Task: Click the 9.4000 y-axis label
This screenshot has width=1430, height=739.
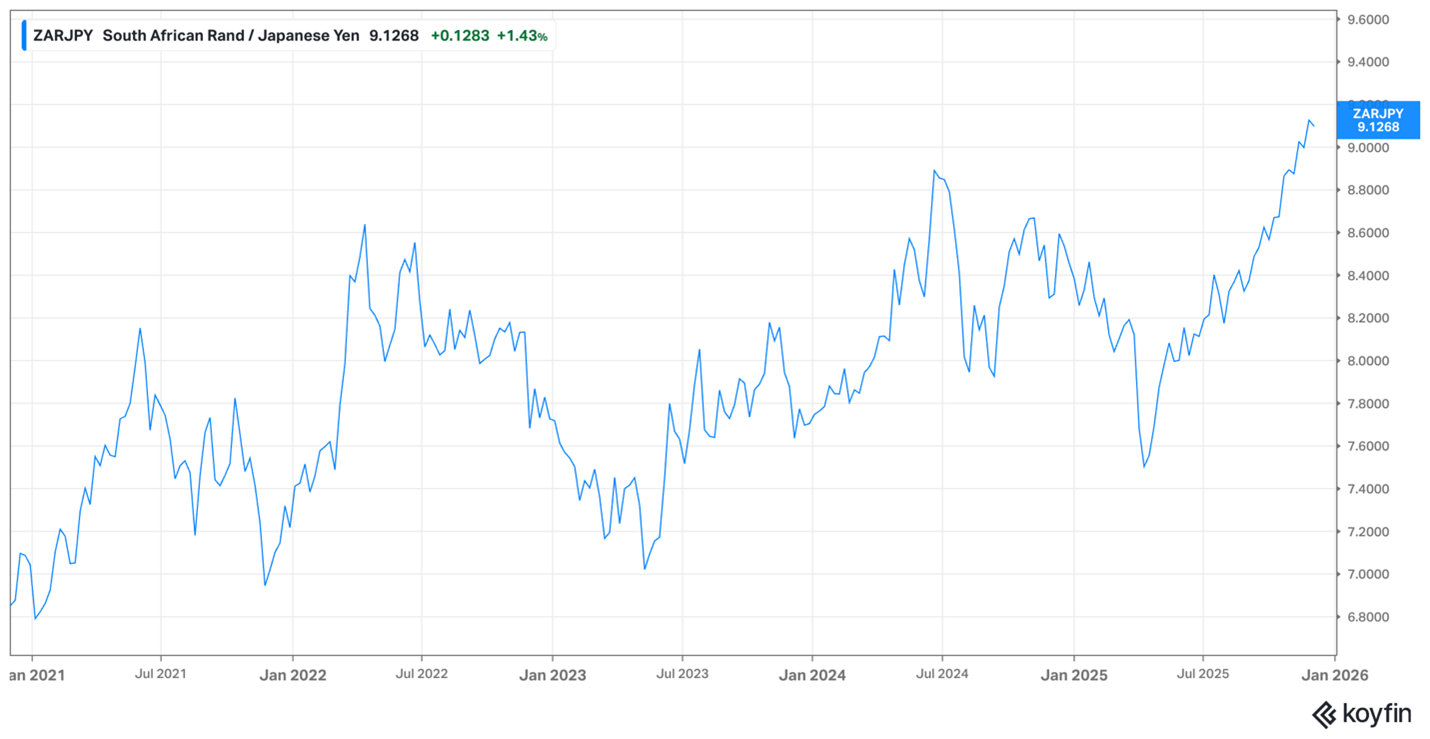Action: (x=1369, y=62)
